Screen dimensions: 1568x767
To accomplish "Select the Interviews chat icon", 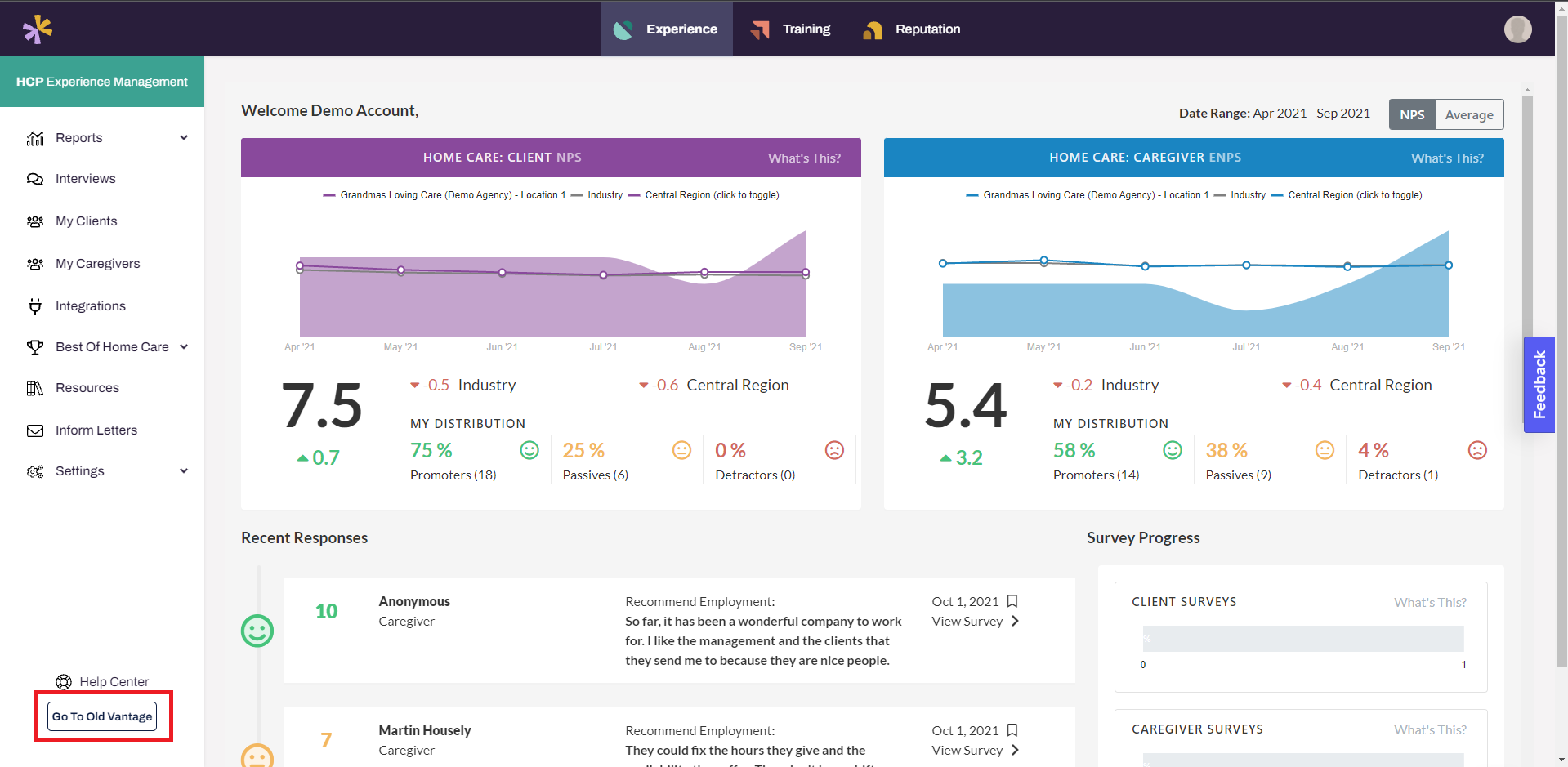I will click(x=35, y=179).
